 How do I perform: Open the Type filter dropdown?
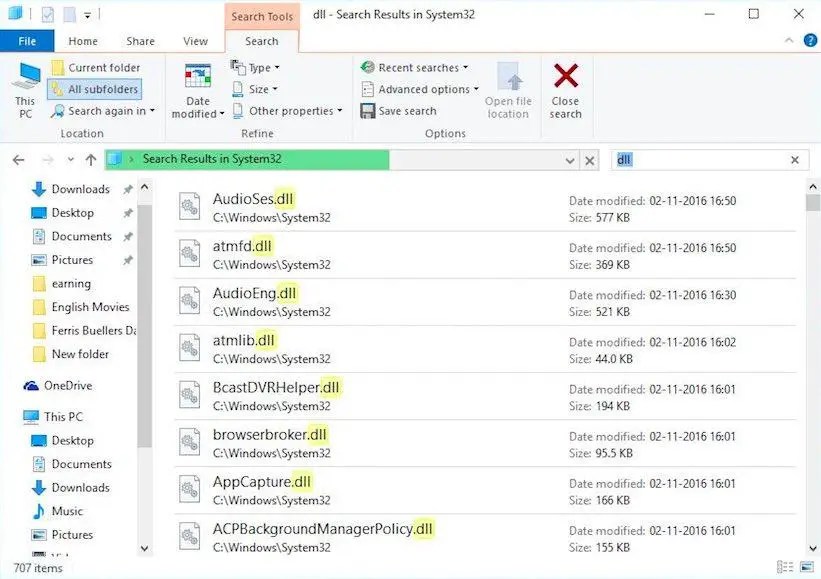click(x=257, y=67)
